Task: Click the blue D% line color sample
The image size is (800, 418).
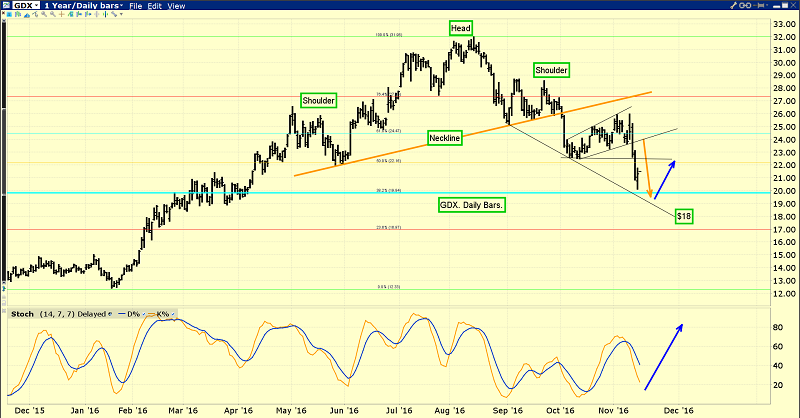Action: click(121, 314)
